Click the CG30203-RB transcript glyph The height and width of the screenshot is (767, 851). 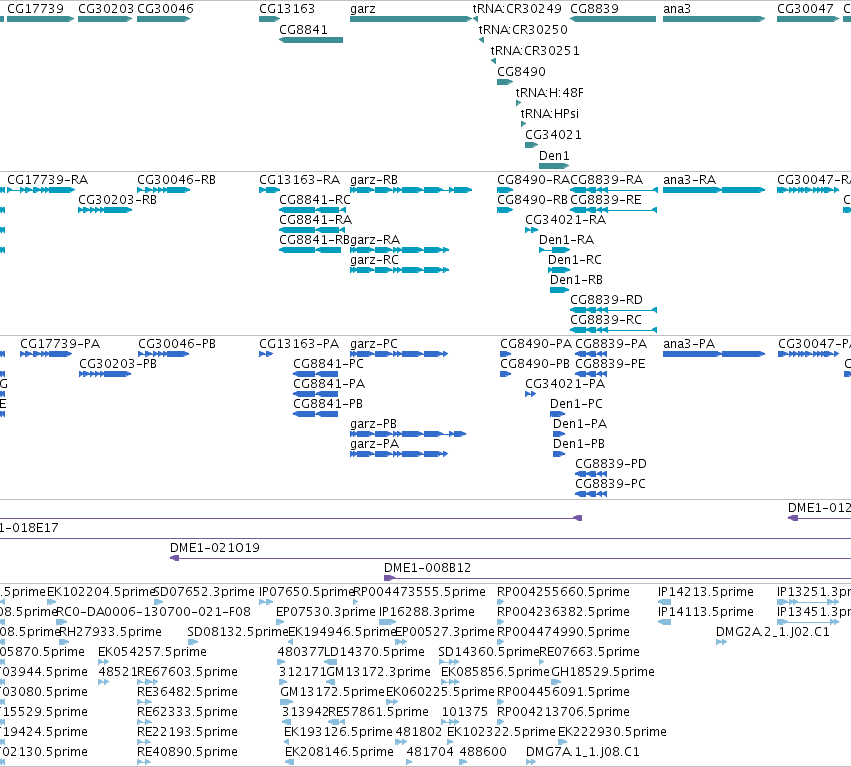pyautogui.click(x=105, y=210)
